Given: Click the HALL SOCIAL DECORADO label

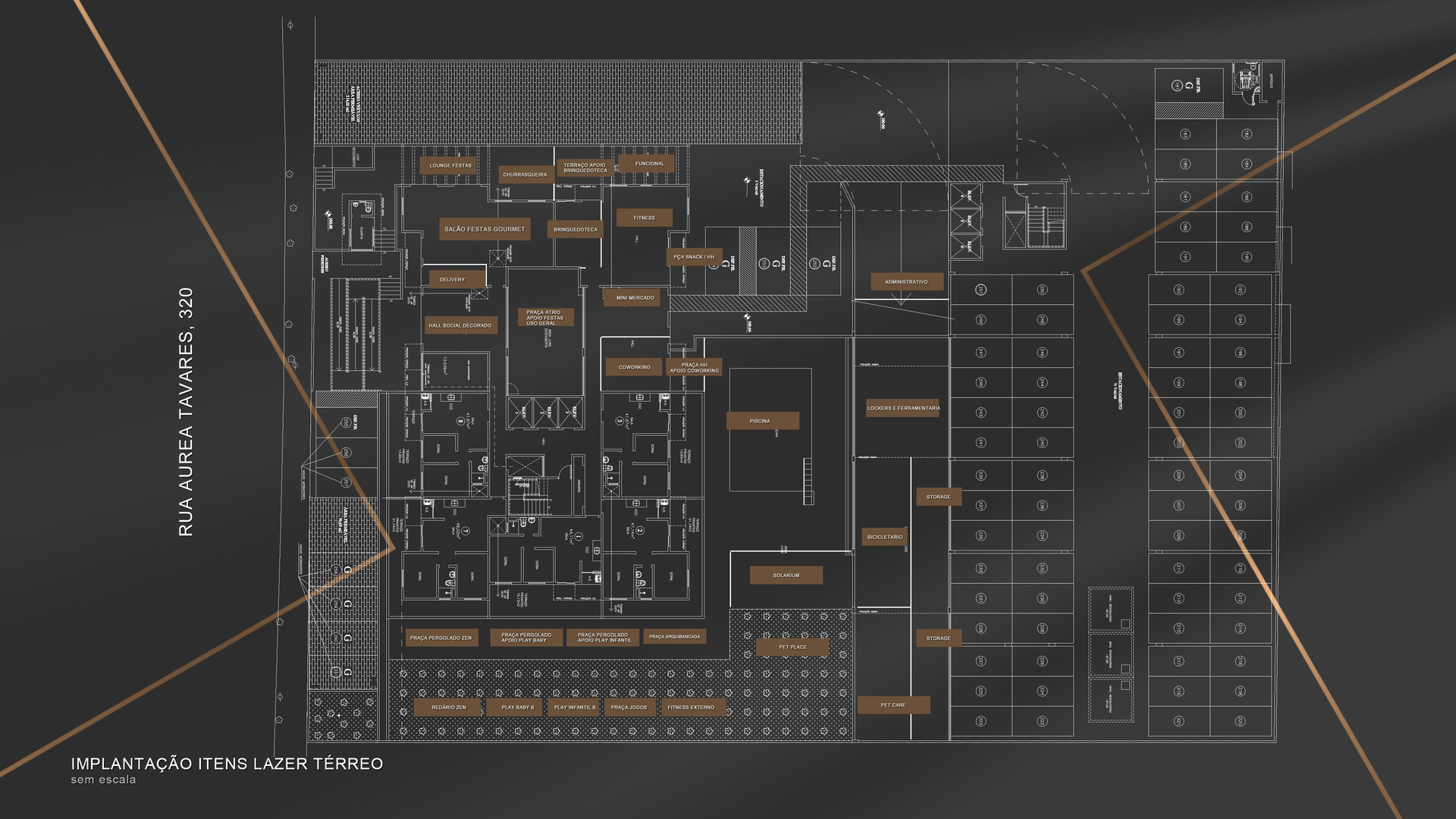Looking at the screenshot, I should tap(460, 325).
